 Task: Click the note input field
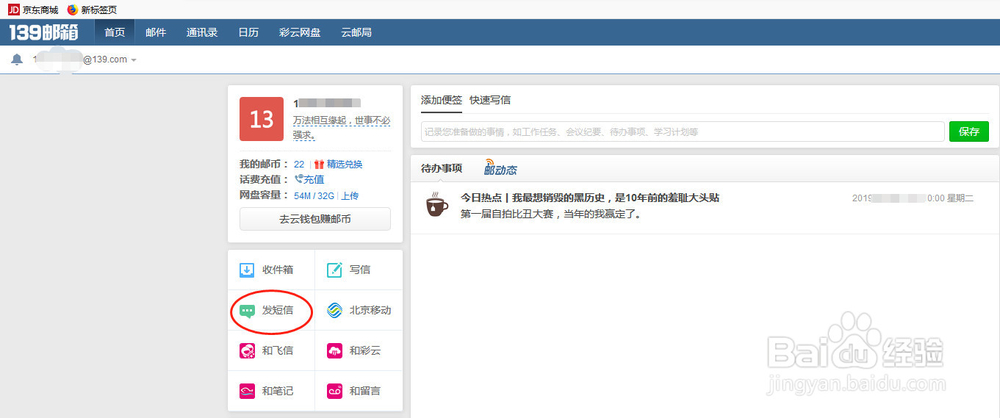coord(682,131)
